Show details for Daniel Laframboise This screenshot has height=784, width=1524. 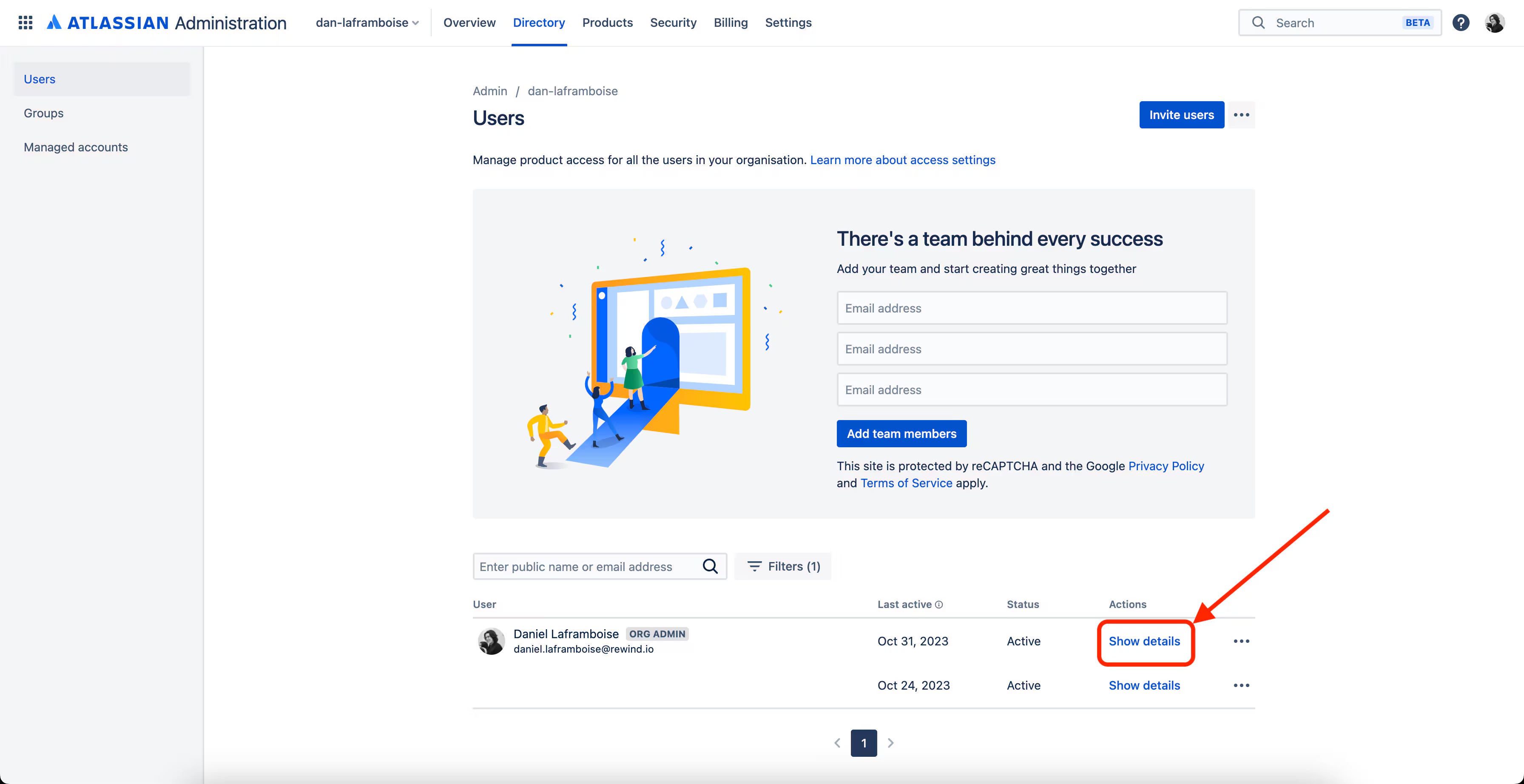[1144, 641]
